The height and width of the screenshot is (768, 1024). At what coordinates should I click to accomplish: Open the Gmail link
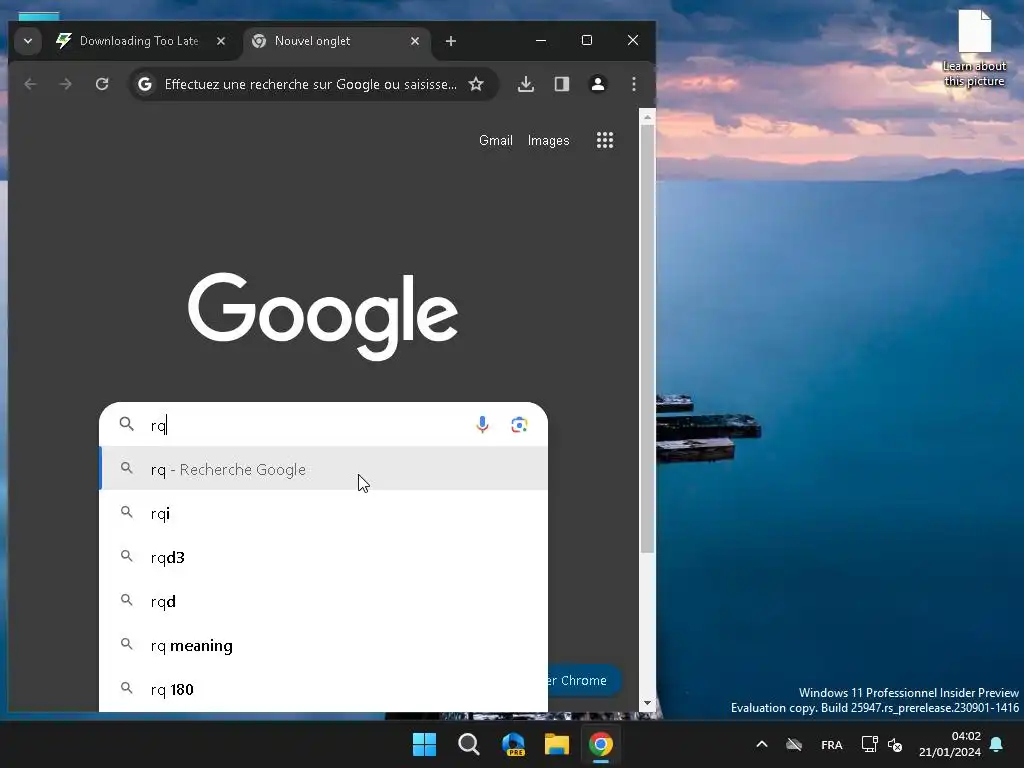click(496, 140)
